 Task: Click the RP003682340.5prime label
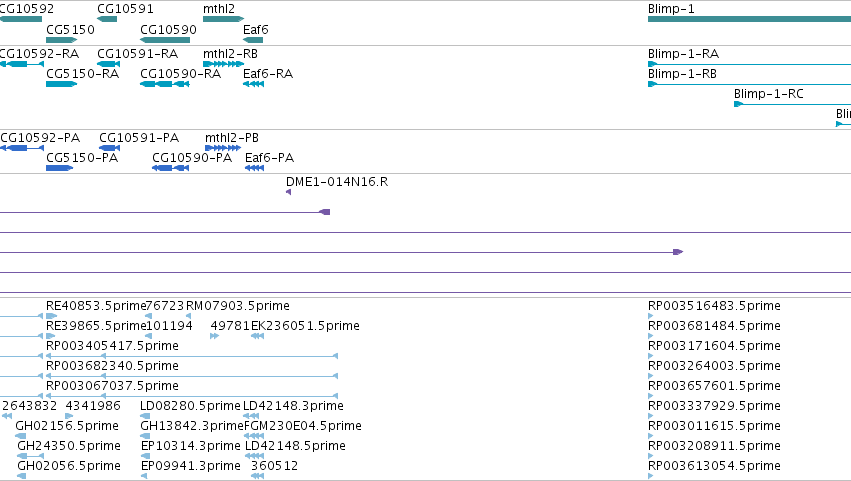(x=112, y=366)
